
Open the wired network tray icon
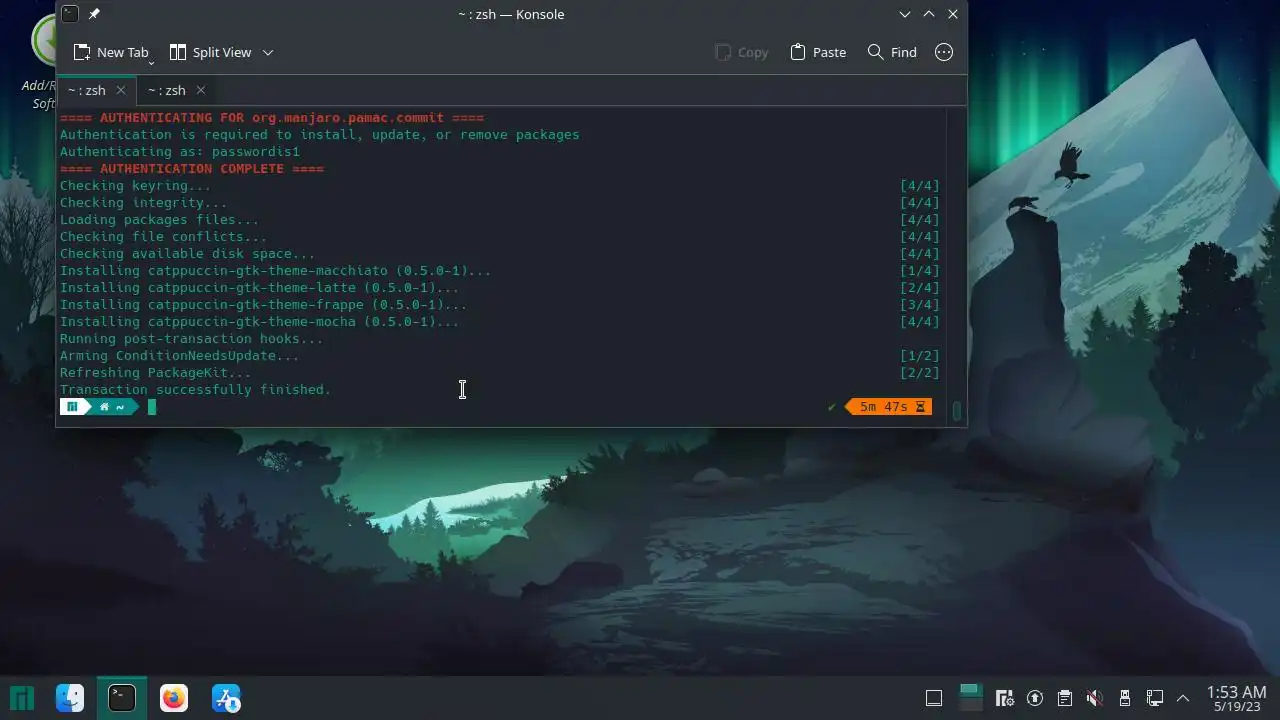[1155, 698]
